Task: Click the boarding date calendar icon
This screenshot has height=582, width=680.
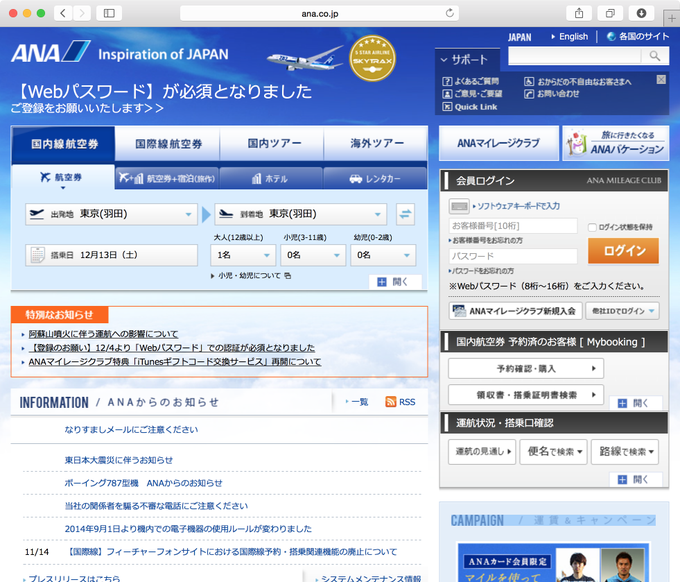Action: 37,255
